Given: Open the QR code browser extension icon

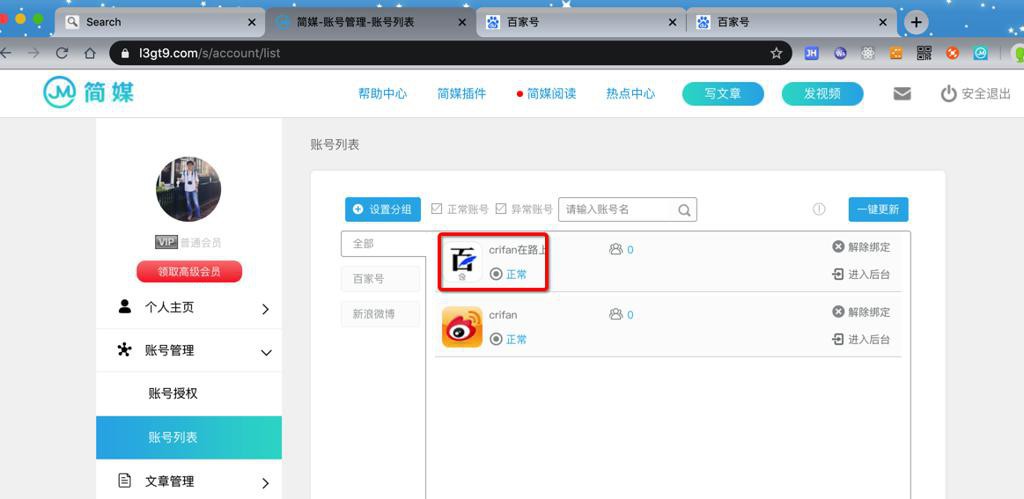Looking at the screenshot, I should point(924,54).
